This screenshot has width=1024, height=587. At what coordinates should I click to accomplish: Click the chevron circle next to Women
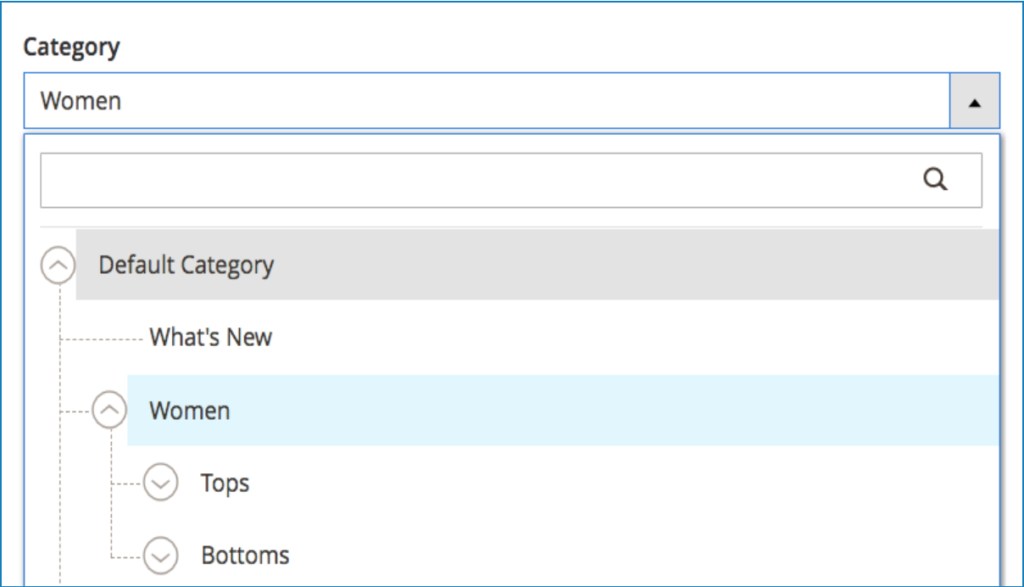108,410
